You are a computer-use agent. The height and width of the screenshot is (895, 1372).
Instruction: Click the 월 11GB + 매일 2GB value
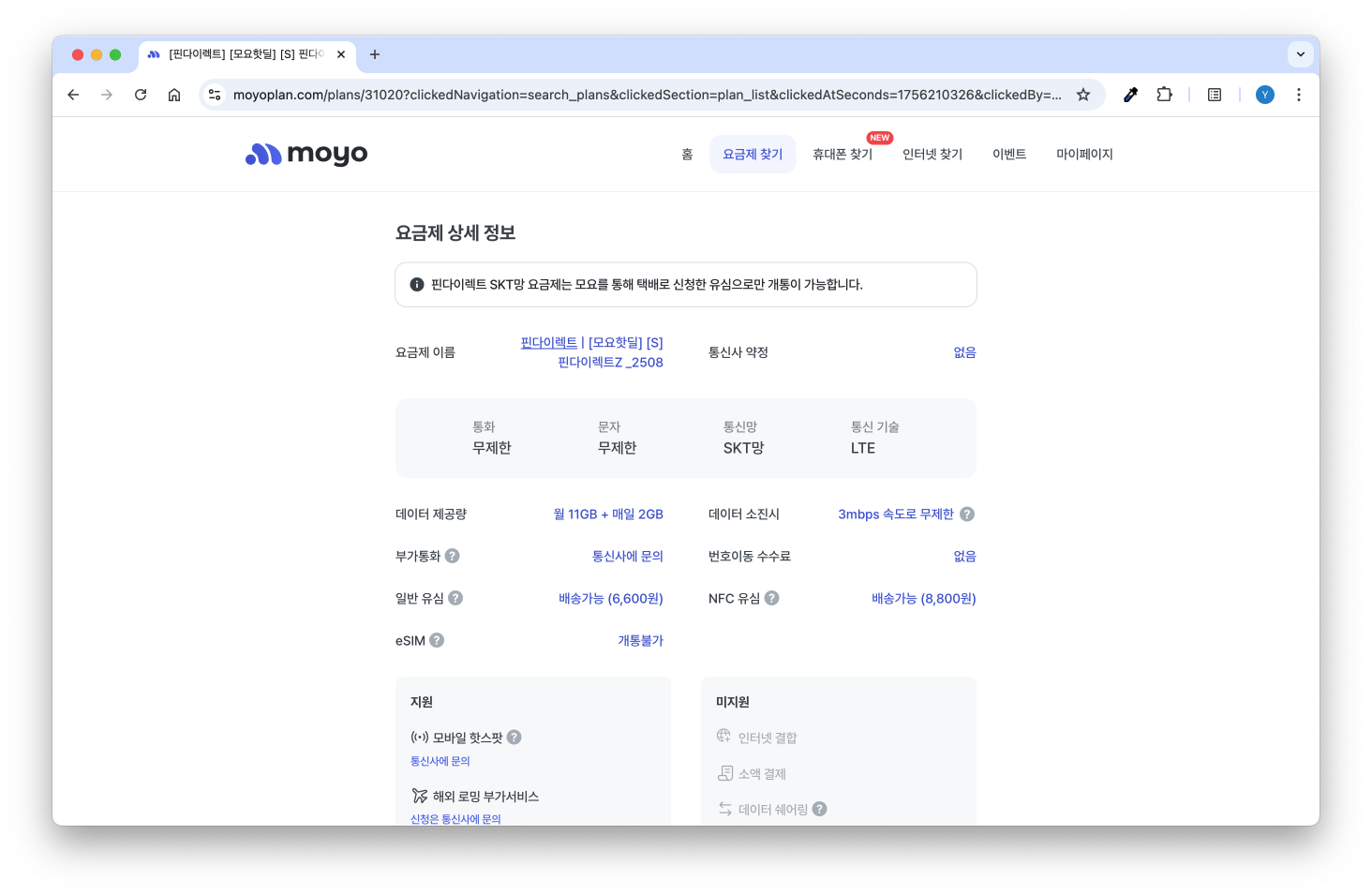pyautogui.click(x=608, y=514)
